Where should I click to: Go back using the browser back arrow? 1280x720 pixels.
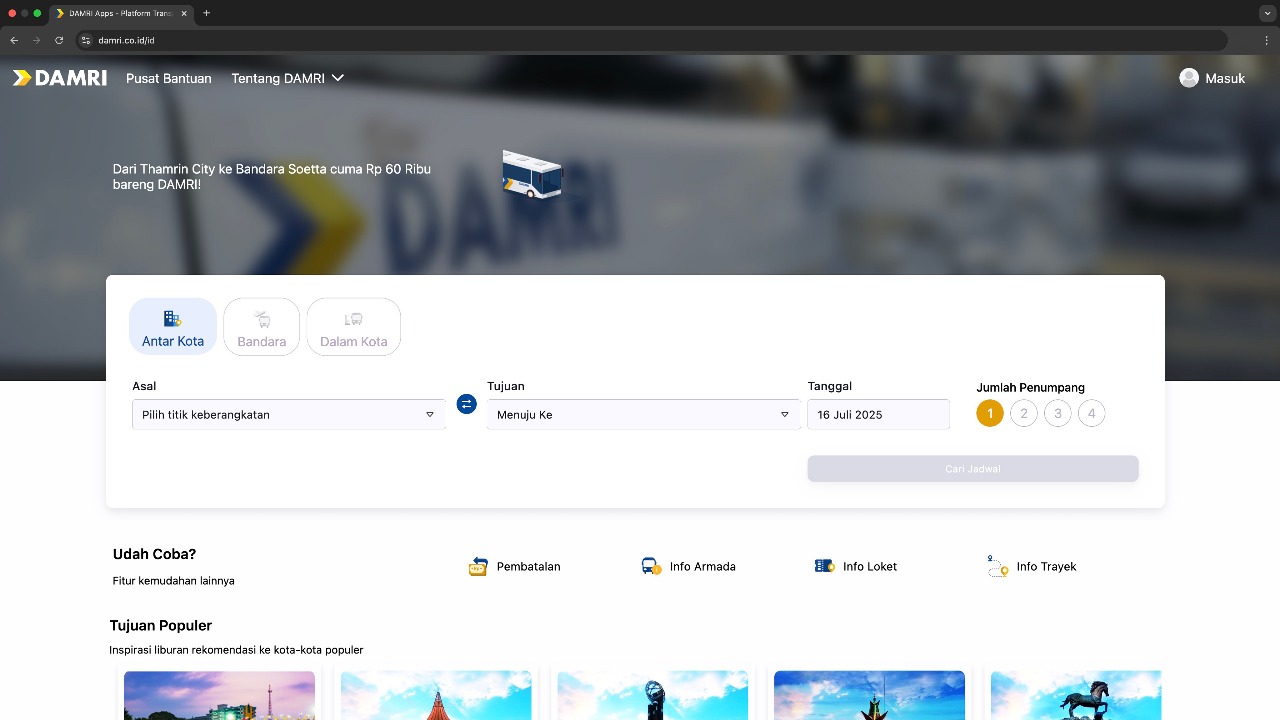(14, 40)
